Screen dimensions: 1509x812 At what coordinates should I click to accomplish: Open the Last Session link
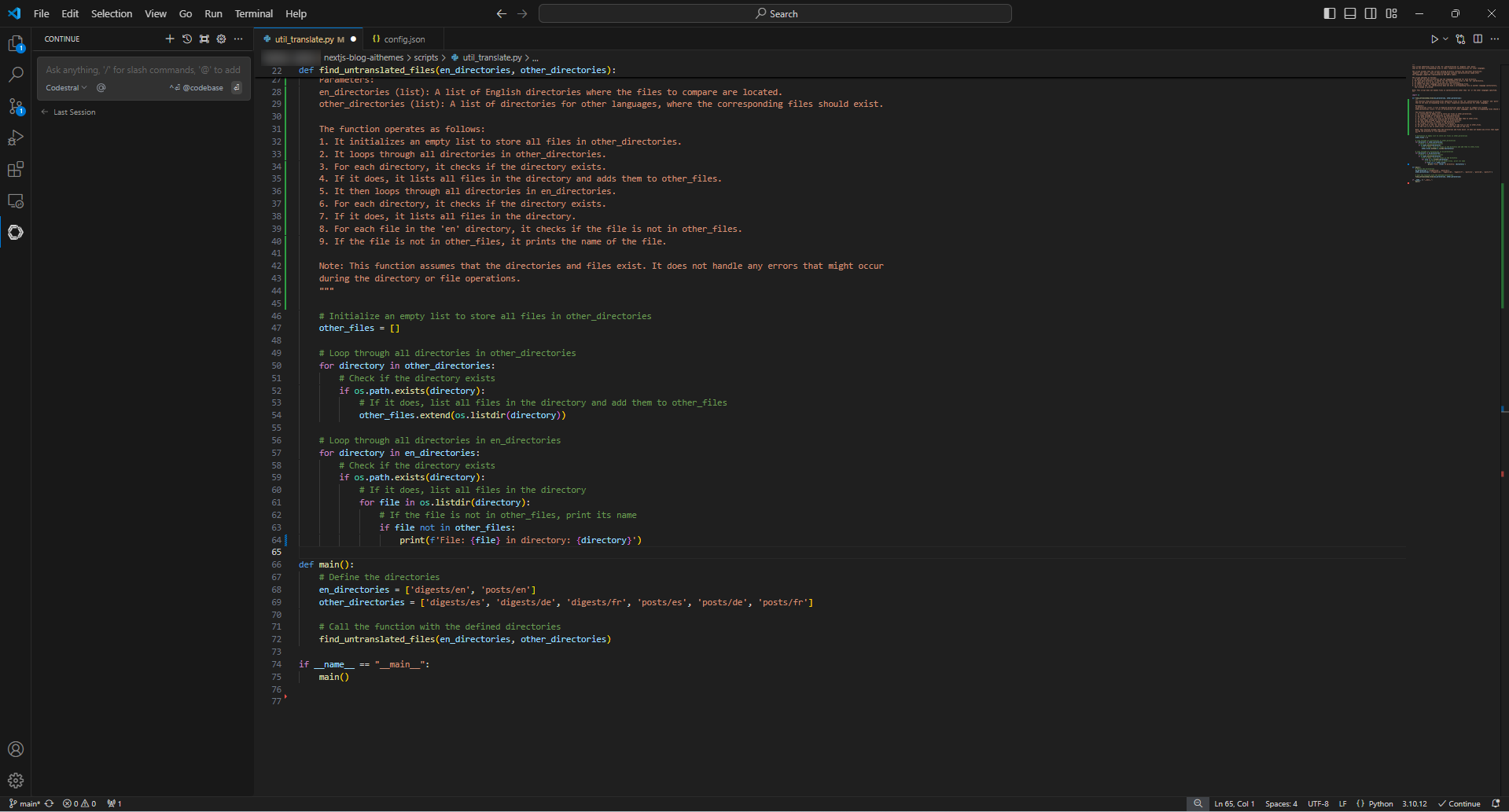[x=69, y=112]
